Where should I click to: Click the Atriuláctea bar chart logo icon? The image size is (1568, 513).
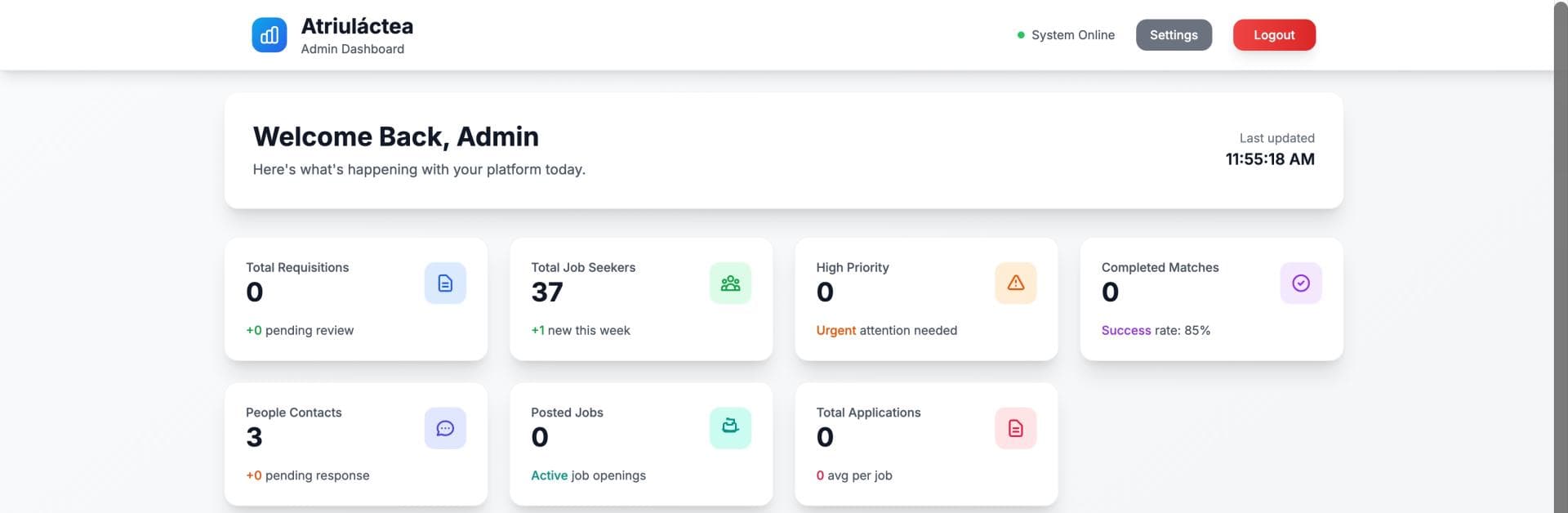click(x=269, y=35)
